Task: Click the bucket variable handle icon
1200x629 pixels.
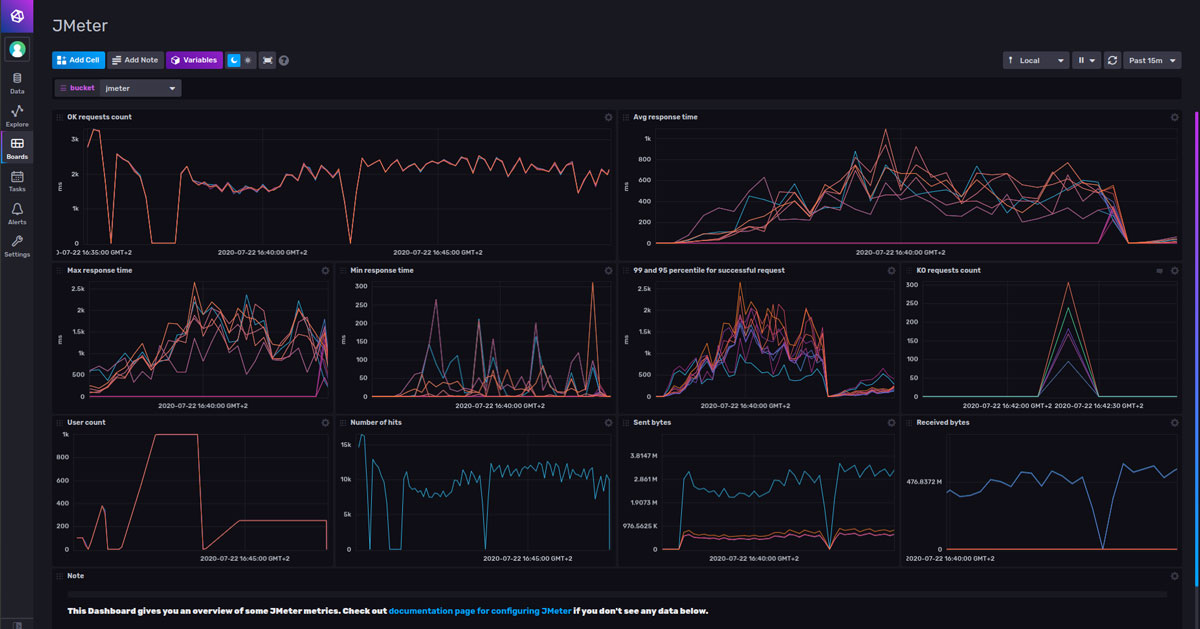Action: [x=62, y=88]
